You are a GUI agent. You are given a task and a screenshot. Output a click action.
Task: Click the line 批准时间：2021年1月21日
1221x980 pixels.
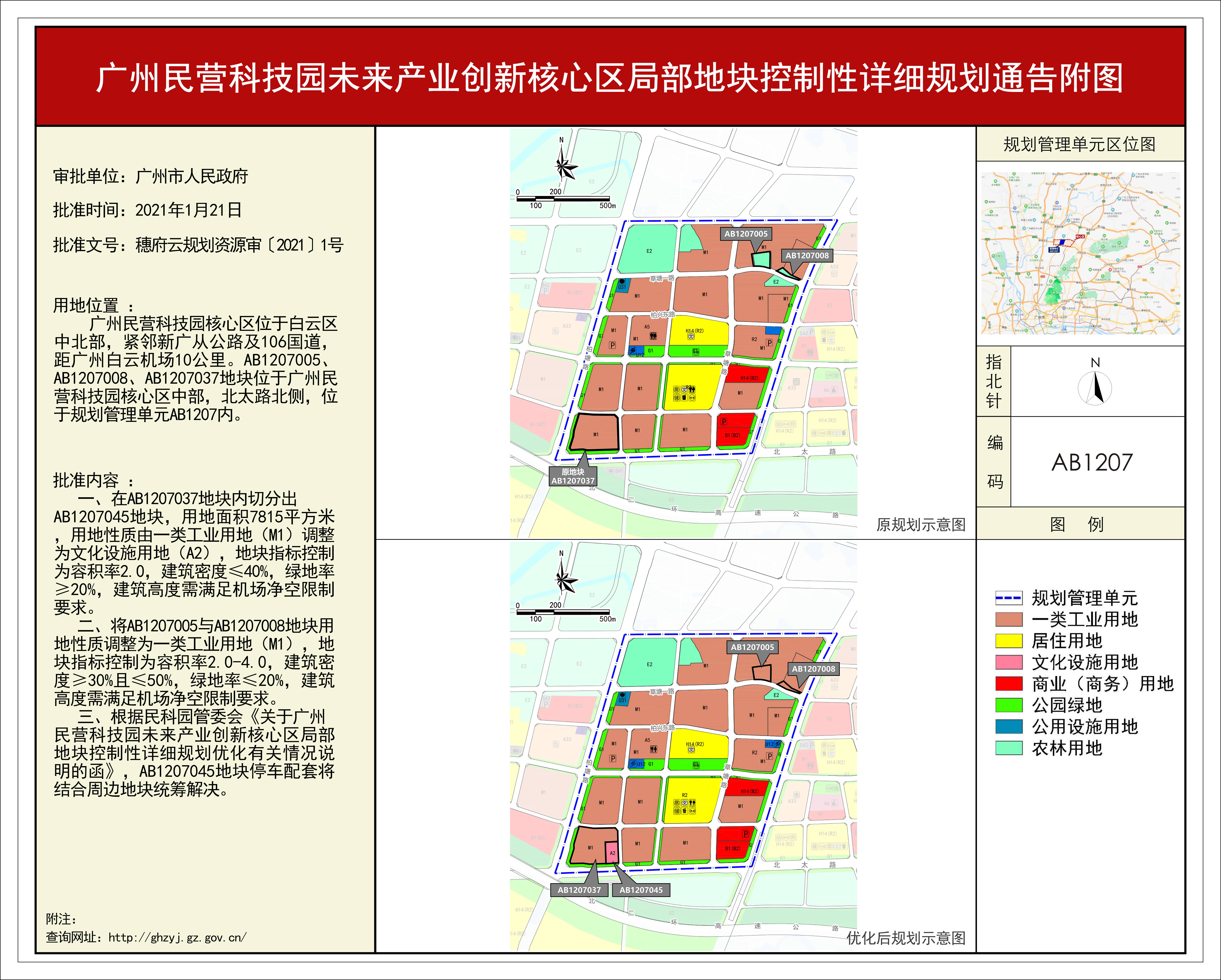tap(148, 210)
